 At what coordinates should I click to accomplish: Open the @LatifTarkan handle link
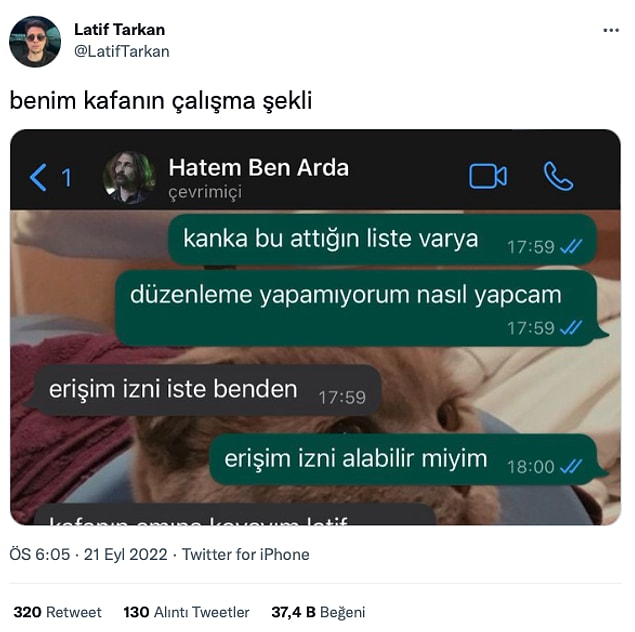(121, 51)
